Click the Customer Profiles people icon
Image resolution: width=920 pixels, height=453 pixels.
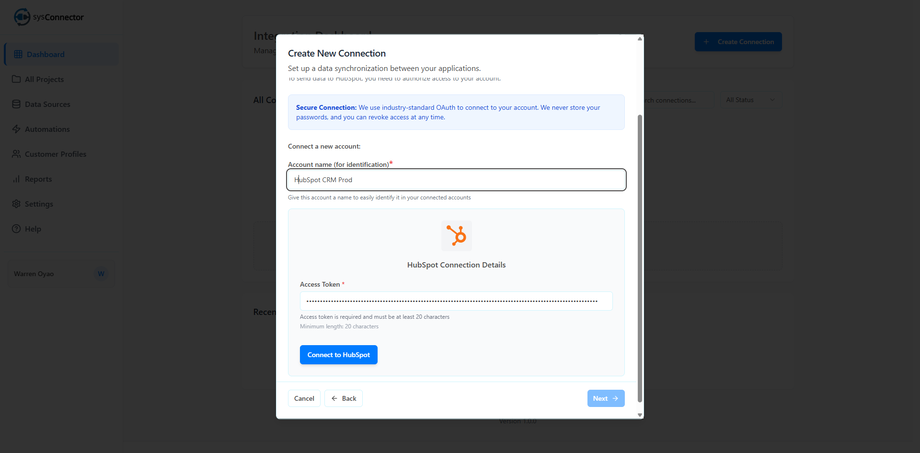[16, 154]
